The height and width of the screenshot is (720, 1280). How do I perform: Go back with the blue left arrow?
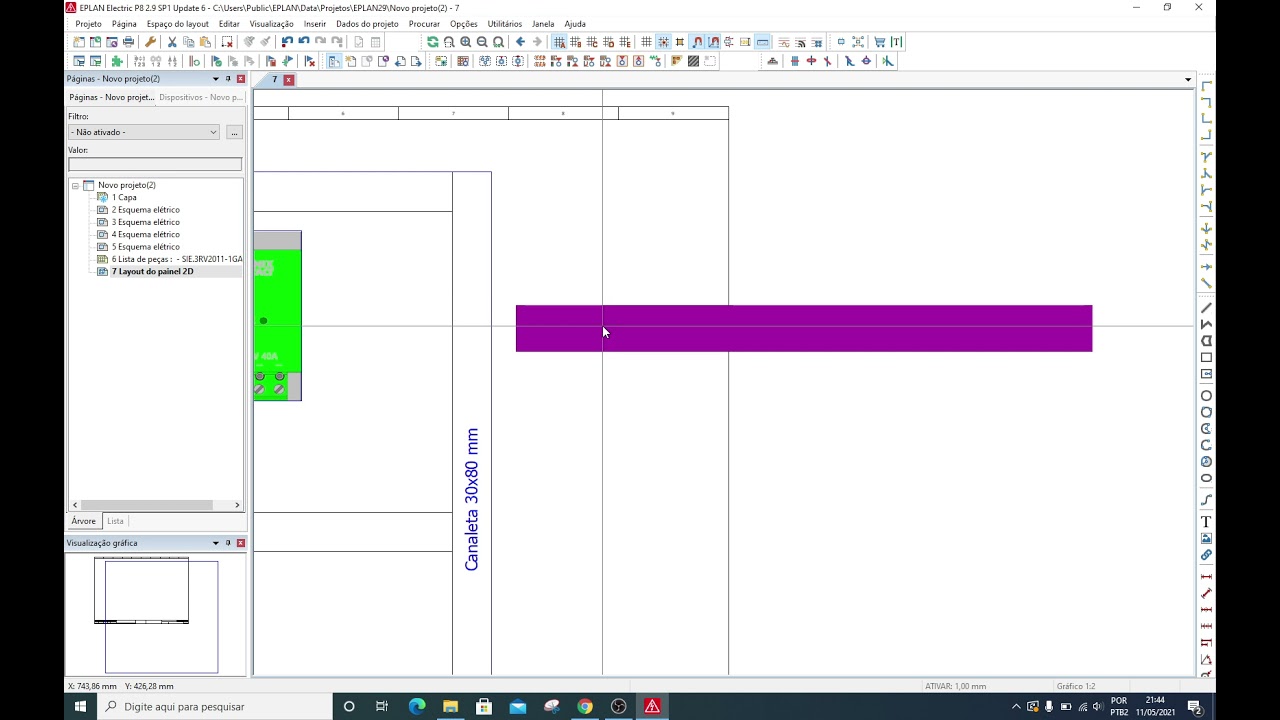tap(520, 42)
